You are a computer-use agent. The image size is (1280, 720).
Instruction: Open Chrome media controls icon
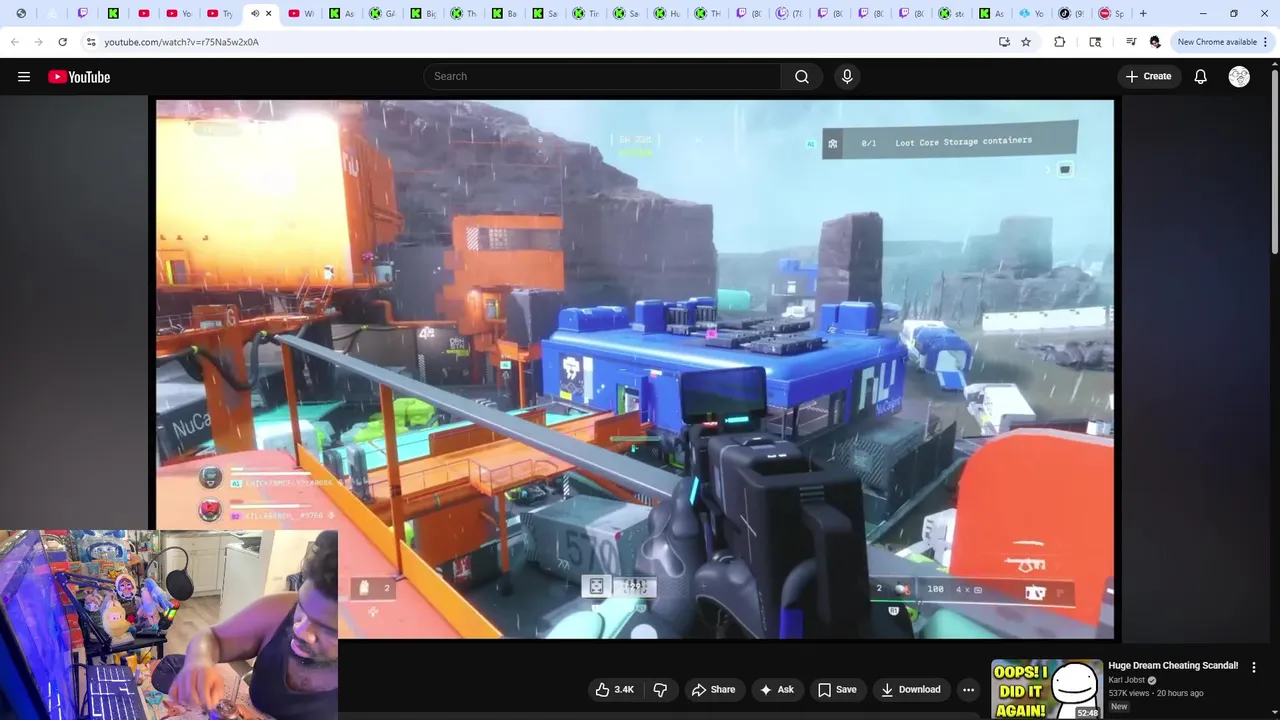(1131, 42)
